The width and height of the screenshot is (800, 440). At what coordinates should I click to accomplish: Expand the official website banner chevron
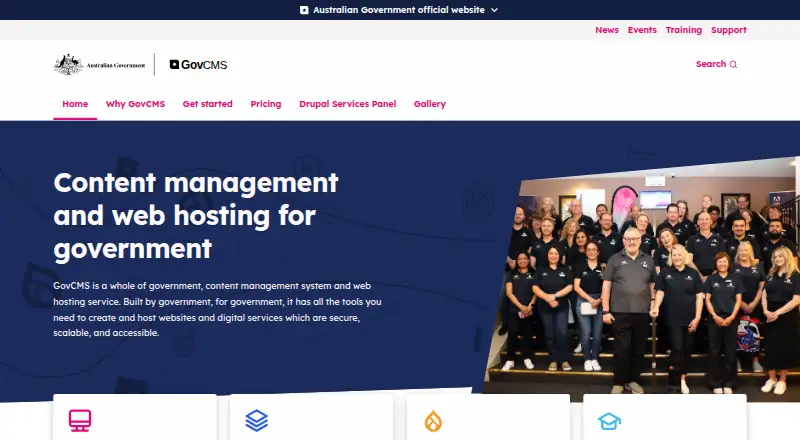point(494,10)
